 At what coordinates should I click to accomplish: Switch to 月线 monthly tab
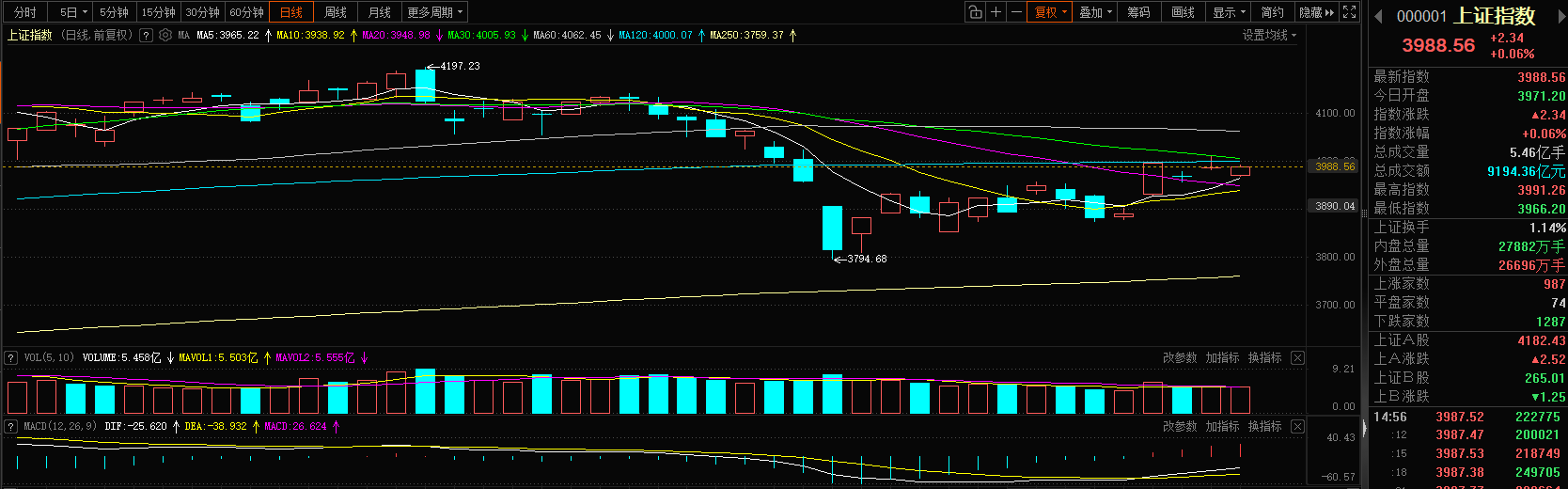[x=380, y=12]
